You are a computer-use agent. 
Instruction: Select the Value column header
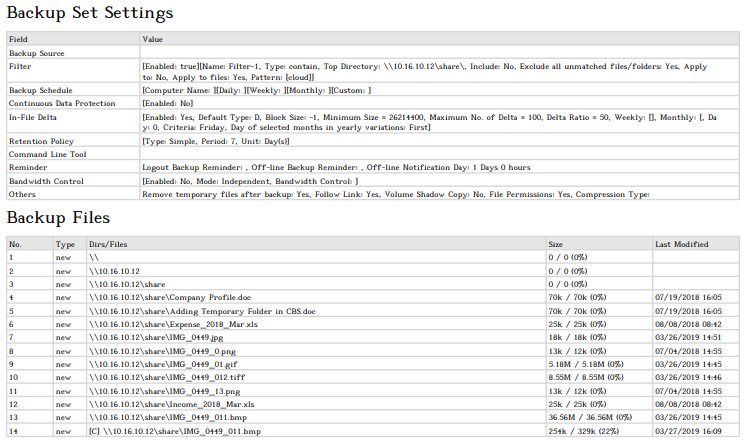coord(153,39)
